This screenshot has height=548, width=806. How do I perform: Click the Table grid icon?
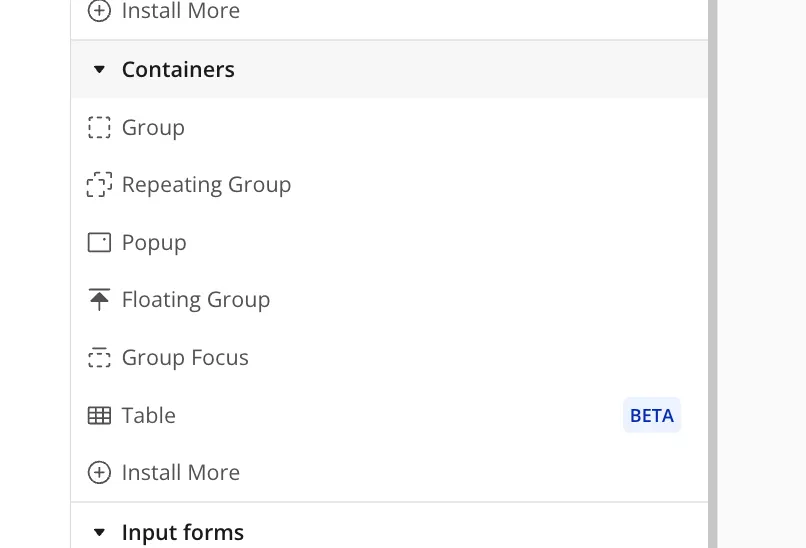(99, 416)
